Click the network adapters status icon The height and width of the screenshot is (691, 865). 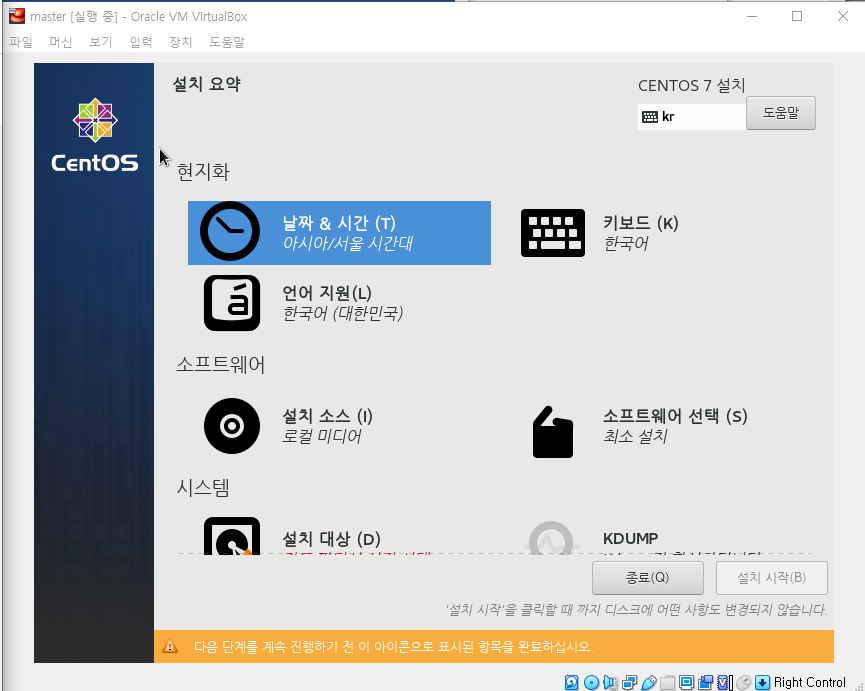629,682
